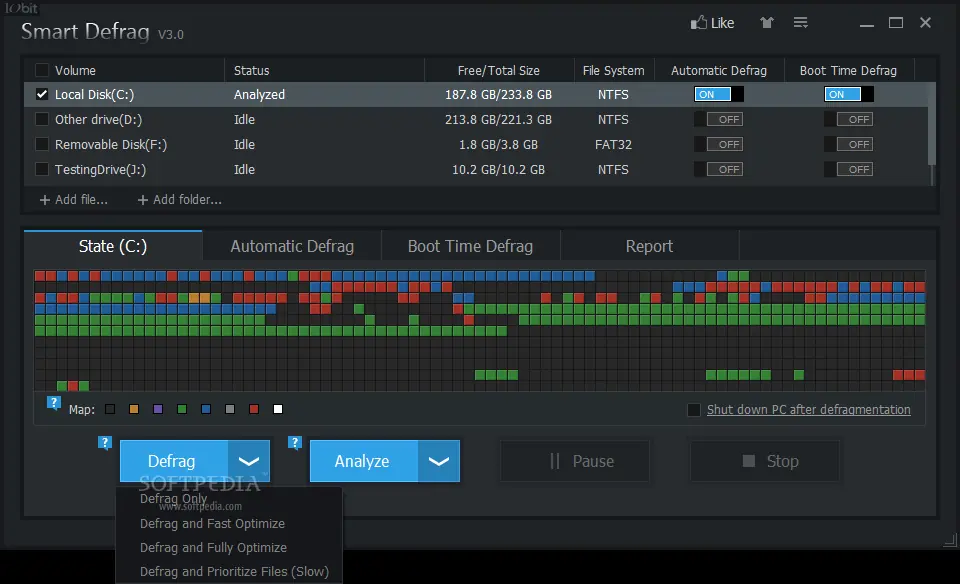This screenshot has width=960, height=584.
Task: Switch to the Automatic Defrag tab
Action: 292,246
